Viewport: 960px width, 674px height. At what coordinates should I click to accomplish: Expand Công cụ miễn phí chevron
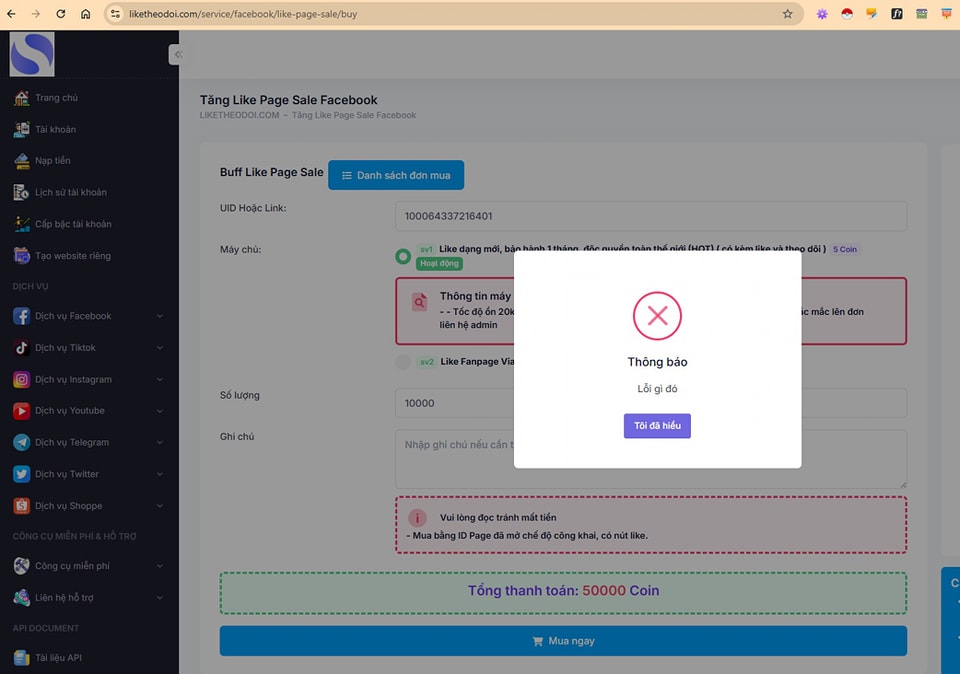pos(160,566)
